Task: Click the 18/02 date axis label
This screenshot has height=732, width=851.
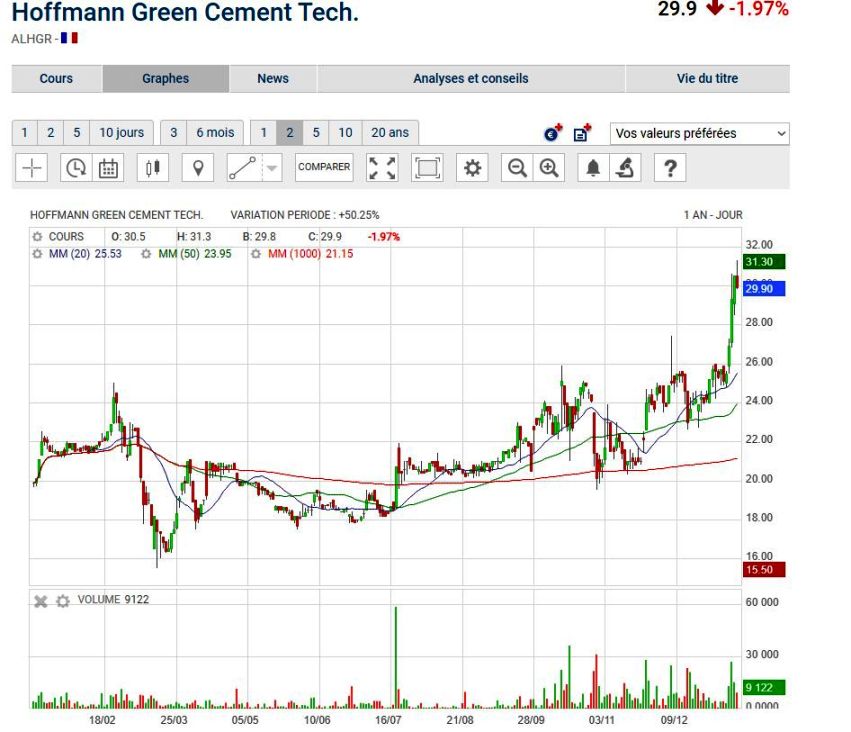Action: click(x=102, y=720)
